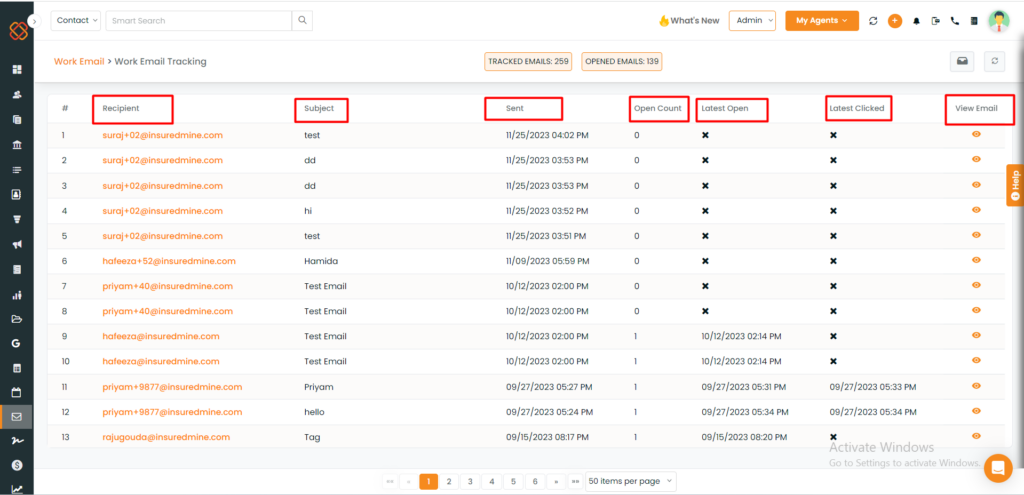Open the calendar icon in sidebar

pos(17,393)
